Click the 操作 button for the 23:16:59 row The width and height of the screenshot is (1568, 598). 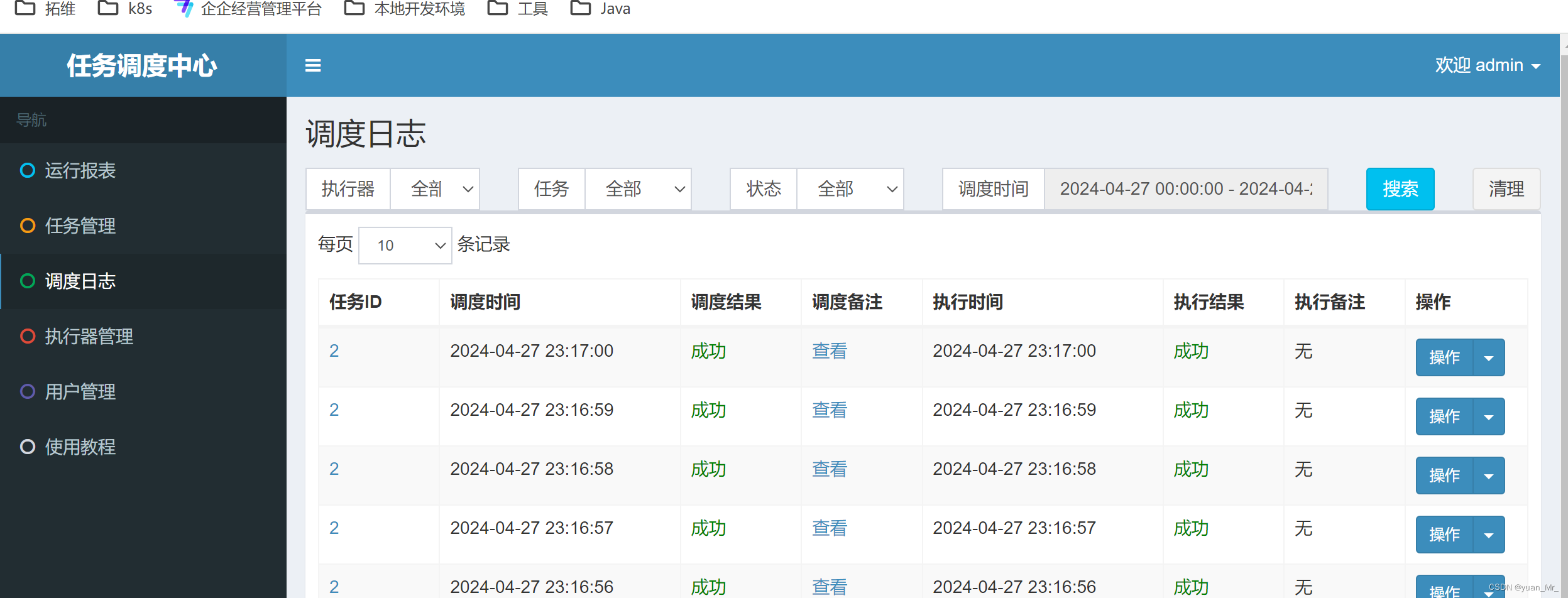click(x=1444, y=416)
